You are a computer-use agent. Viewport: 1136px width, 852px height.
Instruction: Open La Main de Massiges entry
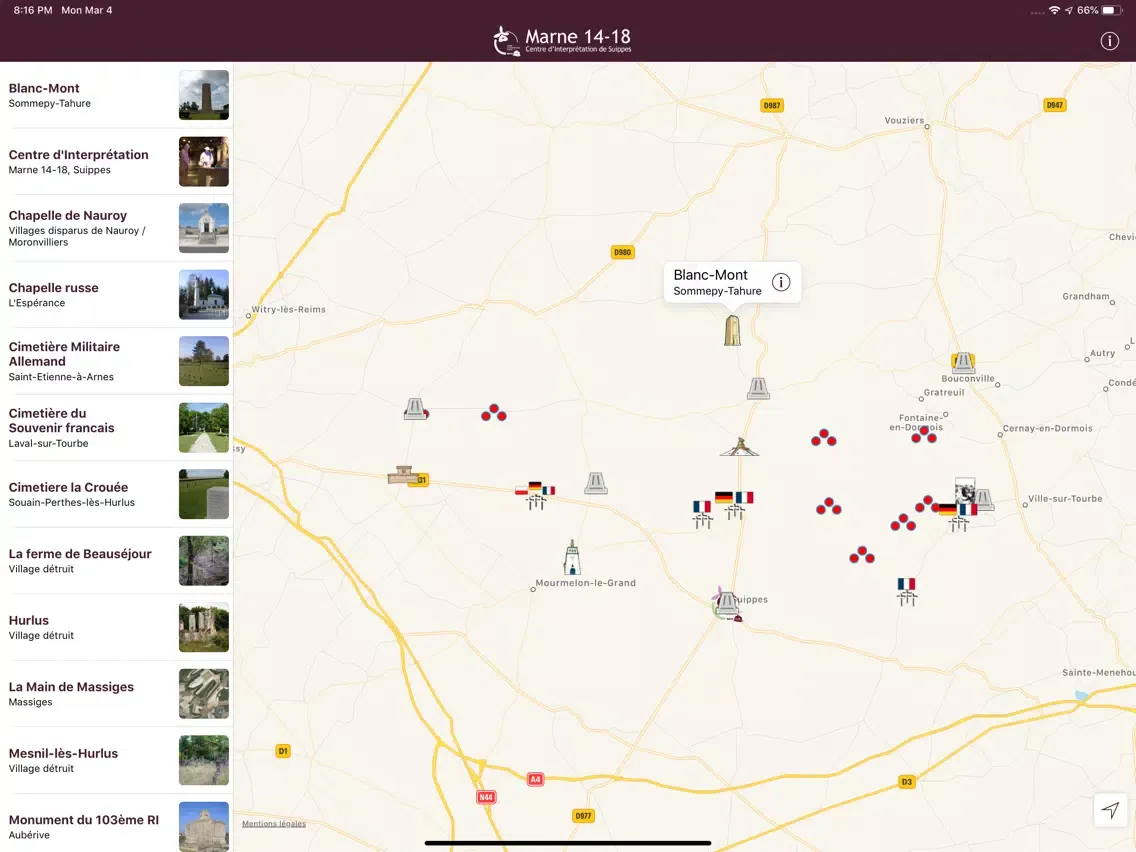[x=116, y=693]
